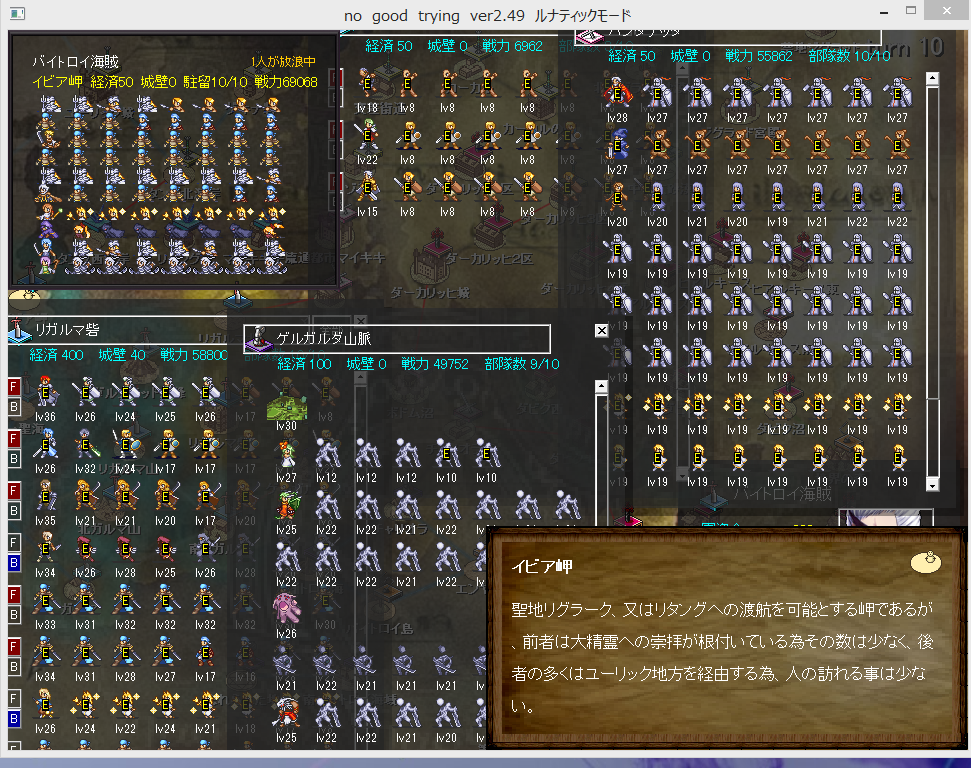This screenshot has width=971, height=768.
Task: Select the lv28 red-caped commander in the top-right panel
Action: tap(617, 93)
